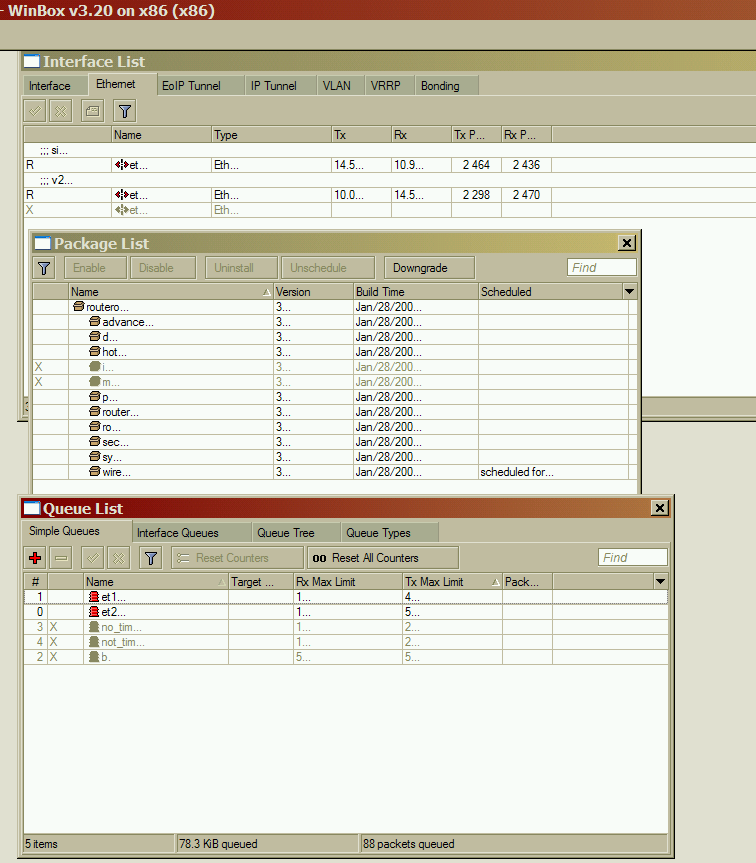756x863 pixels.
Task: Click Package List window icon
Action: [x=42, y=243]
